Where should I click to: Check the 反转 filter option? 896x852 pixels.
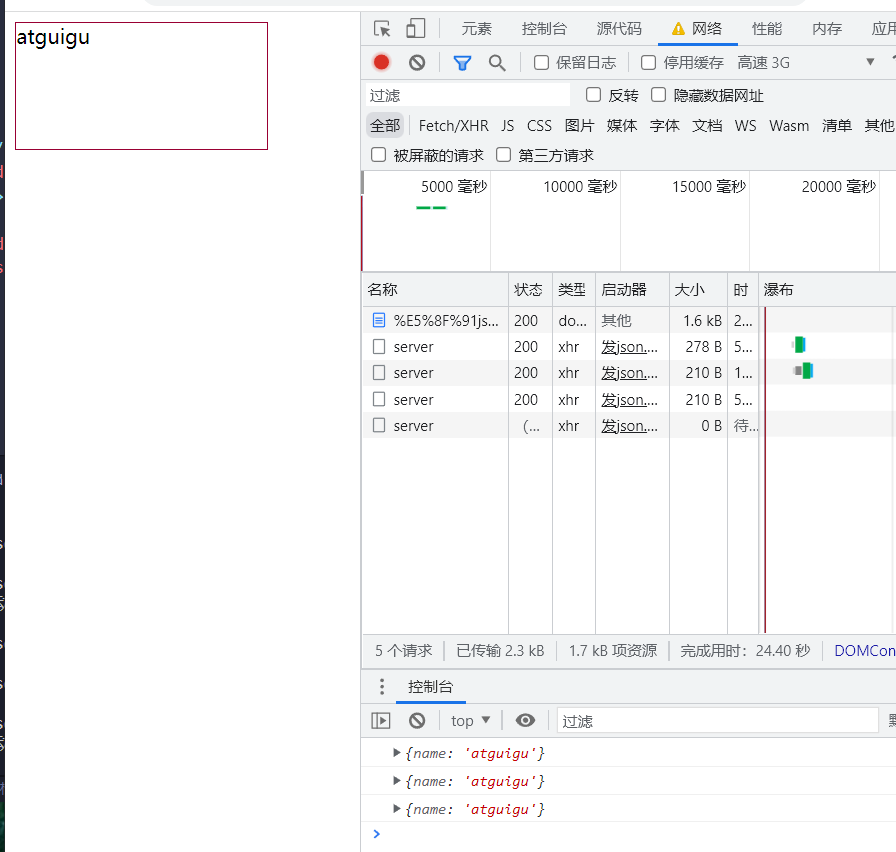point(594,94)
